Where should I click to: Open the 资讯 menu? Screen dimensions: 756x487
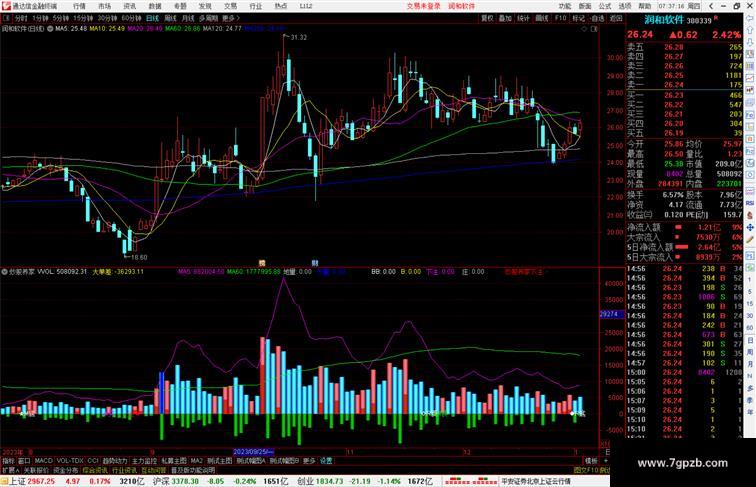[x=129, y=6]
